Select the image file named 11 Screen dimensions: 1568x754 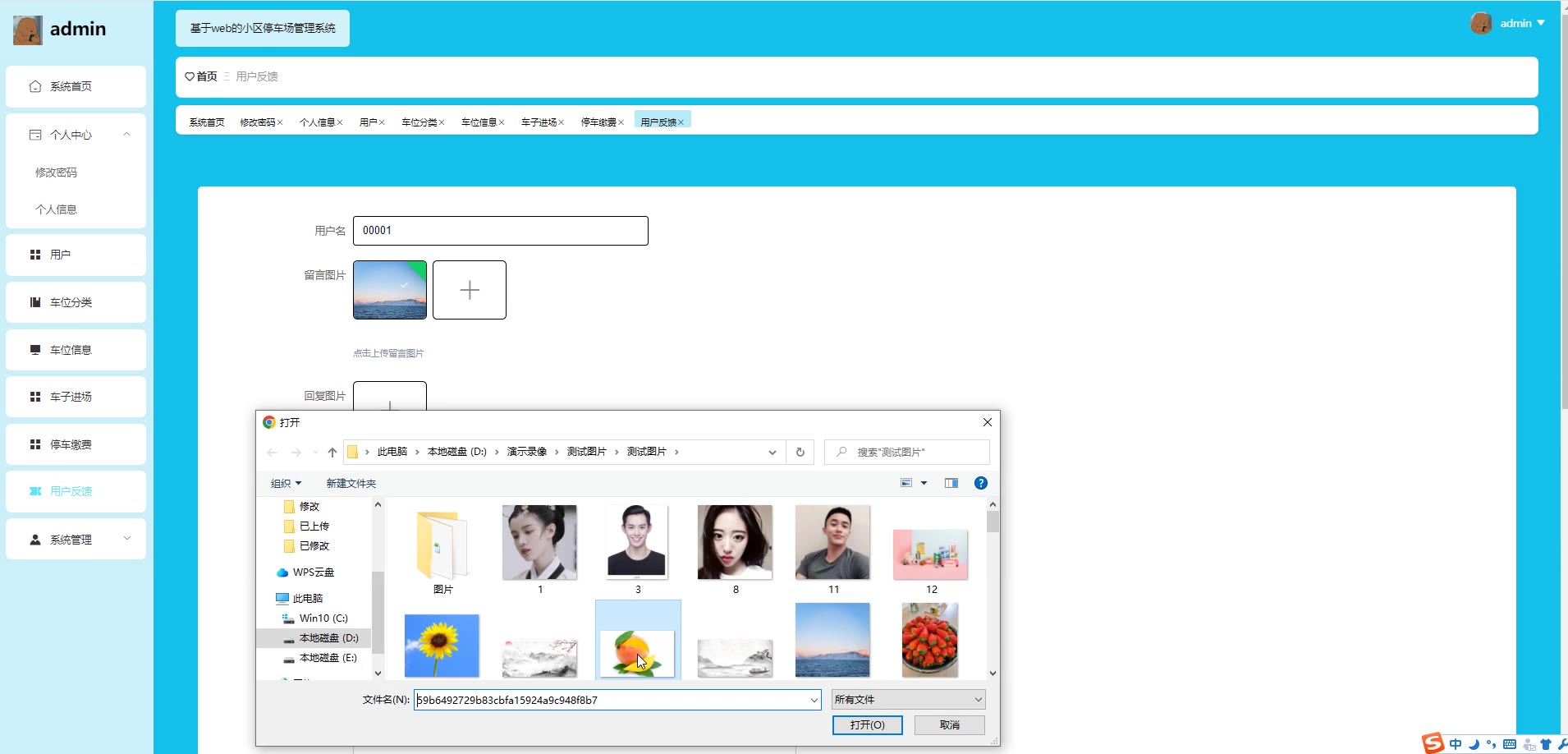coord(832,549)
